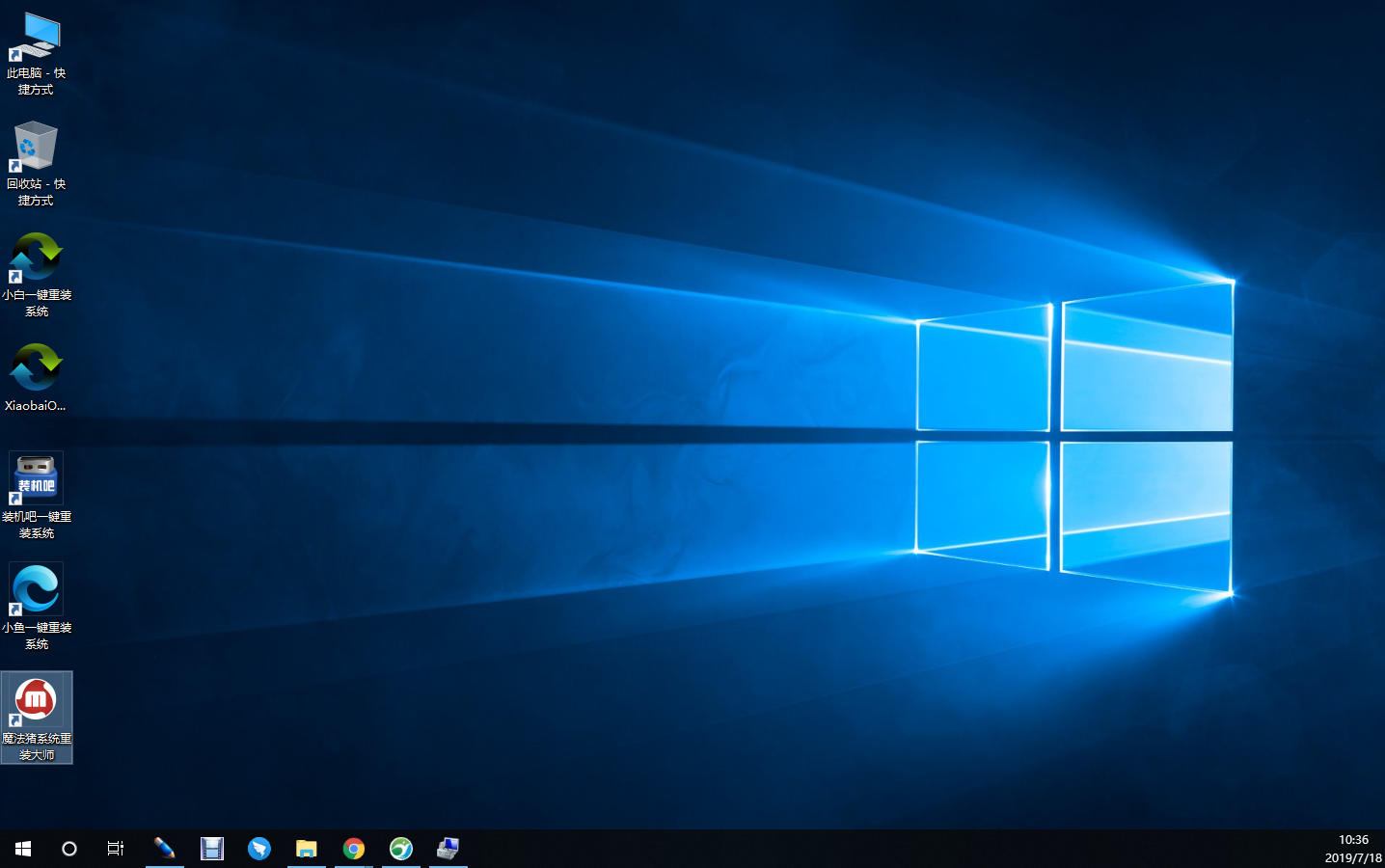1385x868 pixels.
Task: Click the computer toolbox icon in taskbar
Action: coord(448,849)
